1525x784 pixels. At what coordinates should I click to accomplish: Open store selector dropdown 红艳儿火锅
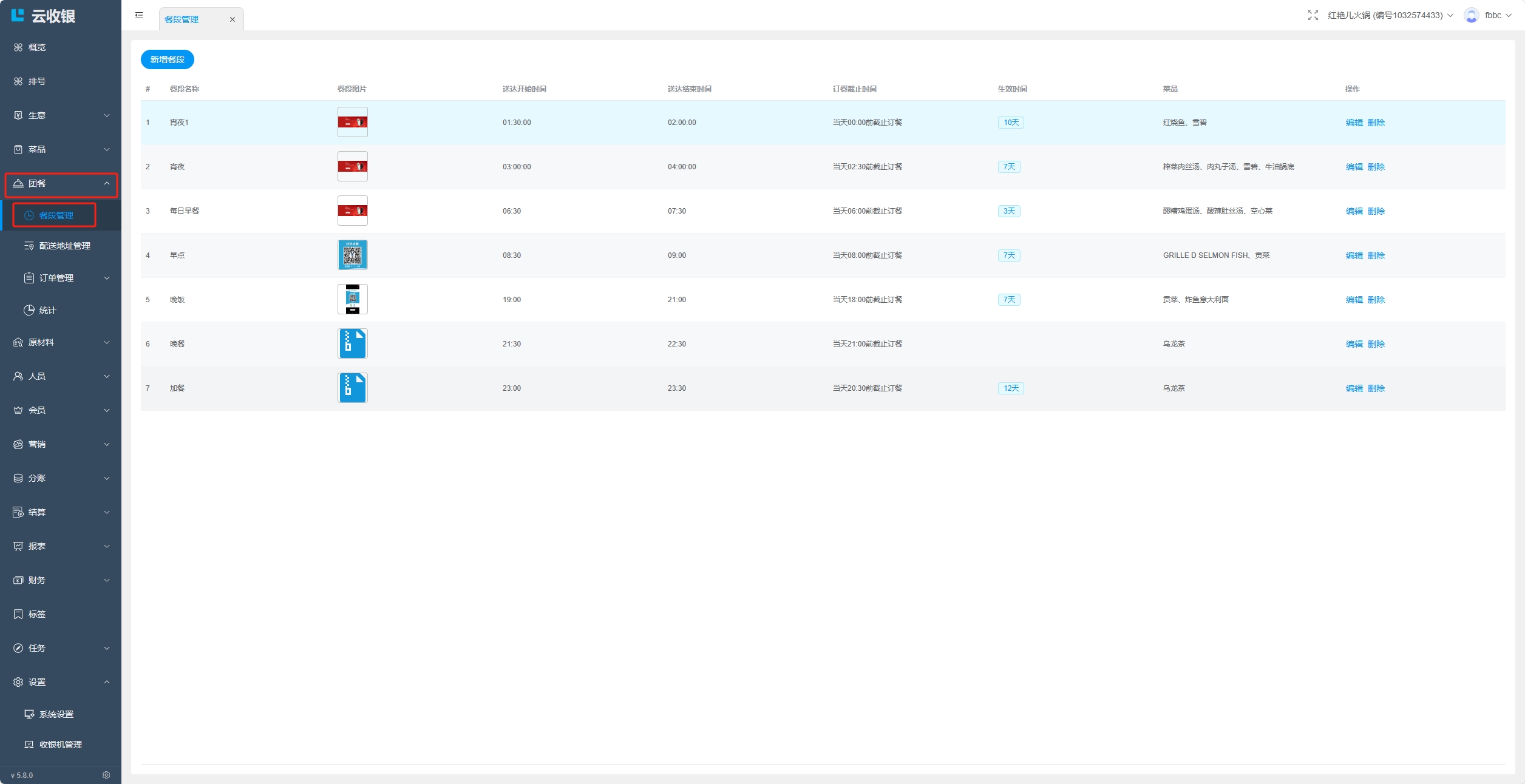click(x=1390, y=15)
